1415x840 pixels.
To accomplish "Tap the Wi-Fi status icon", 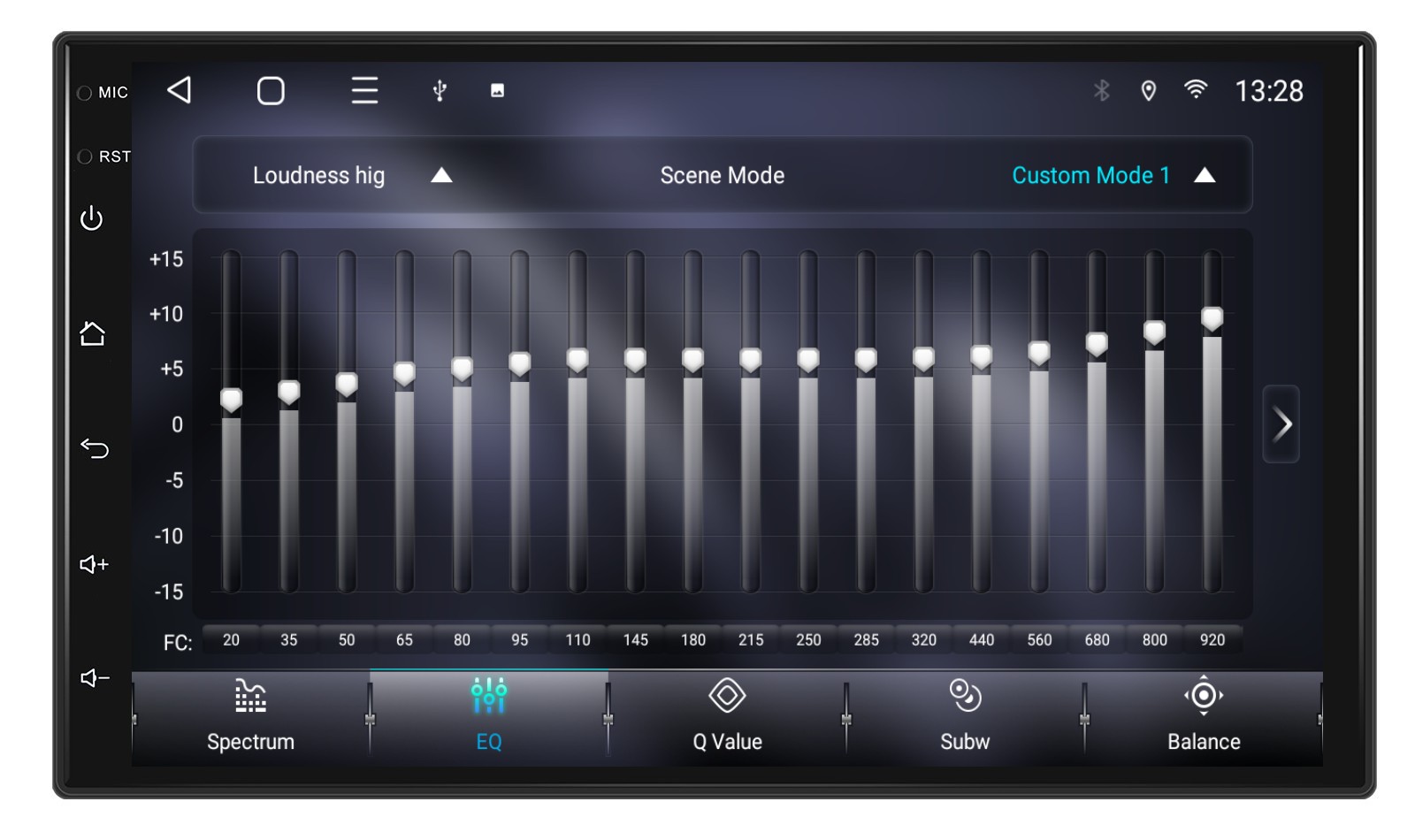I will pyautogui.click(x=1196, y=89).
